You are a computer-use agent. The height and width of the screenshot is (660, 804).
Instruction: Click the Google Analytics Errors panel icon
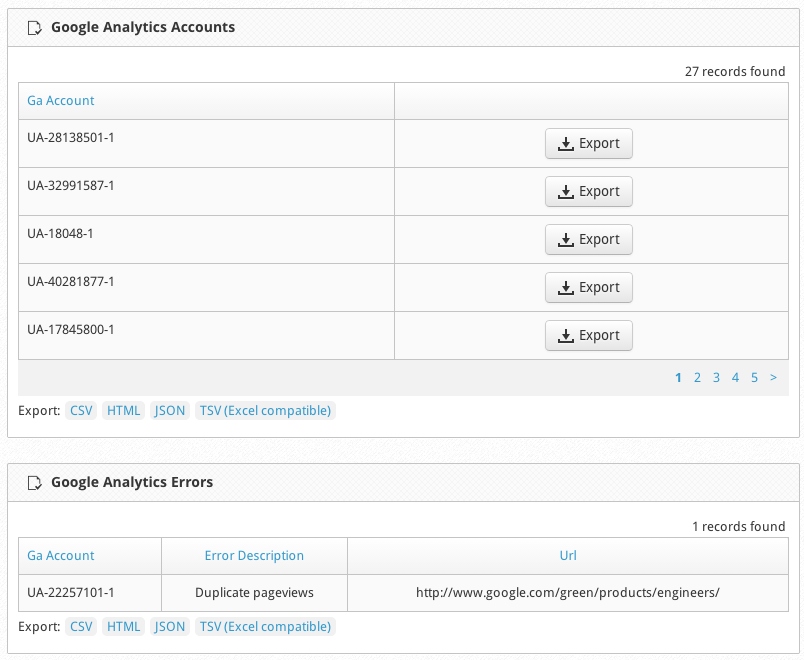point(34,483)
